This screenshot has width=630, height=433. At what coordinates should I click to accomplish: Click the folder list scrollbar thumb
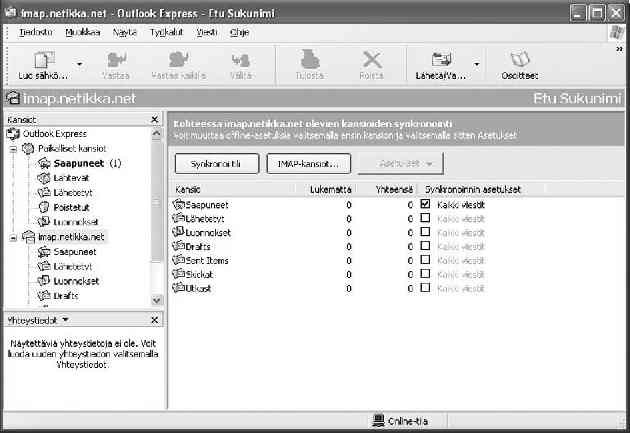click(157, 201)
